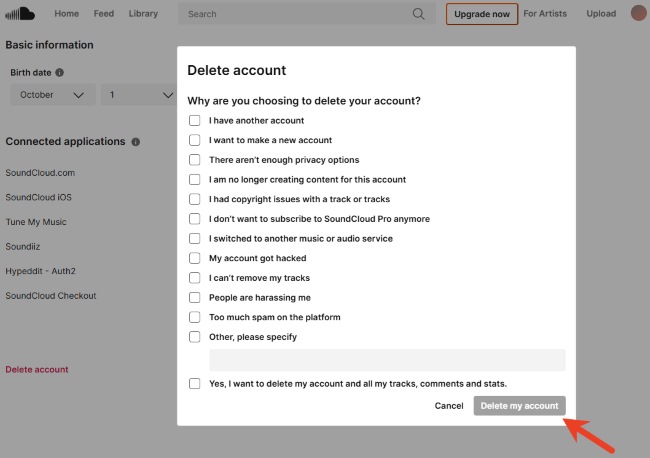Image resolution: width=650 pixels, height=458 pixels.
Task: Select SoundCloud.com connected app
Action: 40,173
